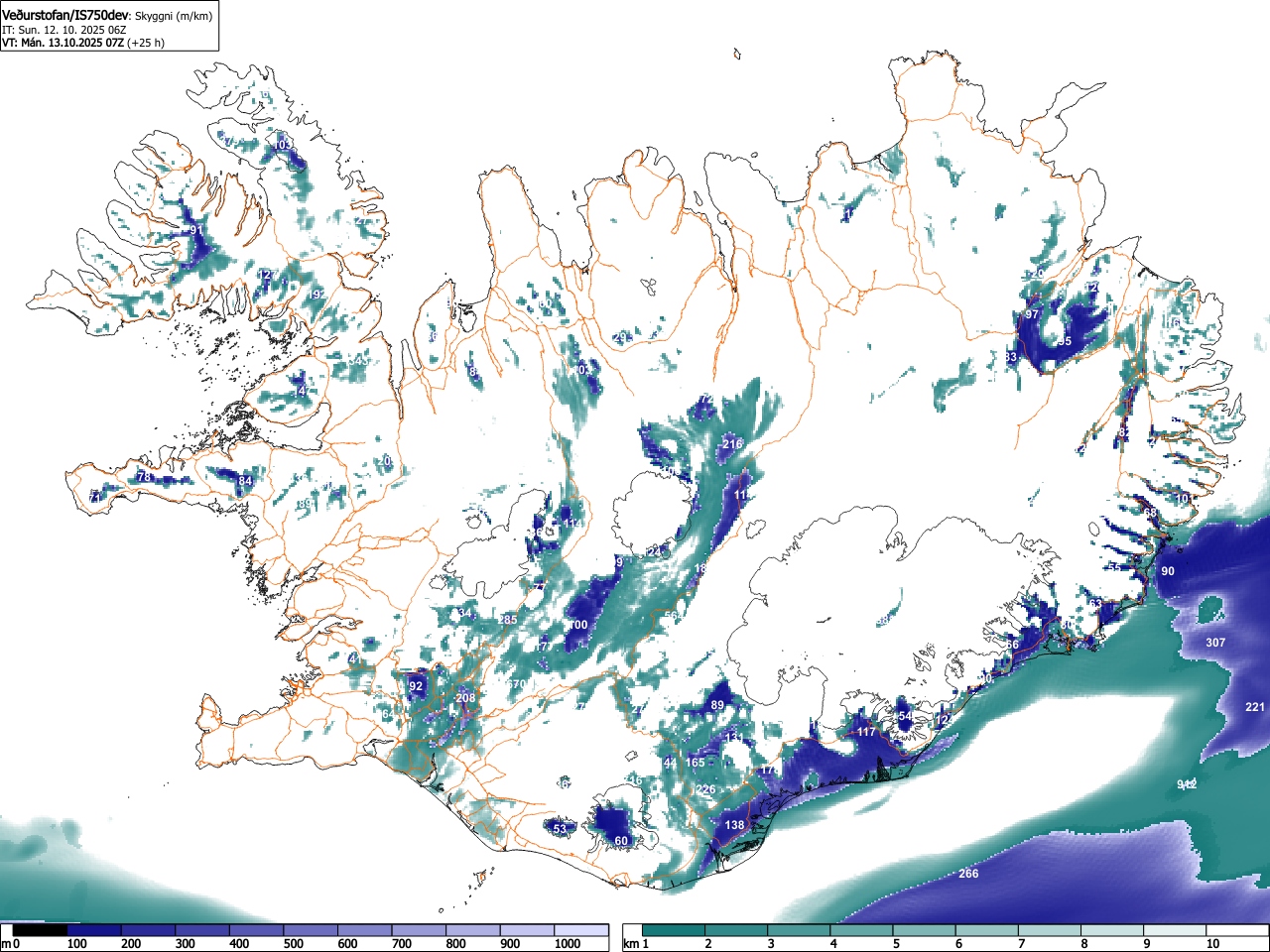Click the '97' value in the east
The height and width of the screenshot is (952, 1270).
1032,314
